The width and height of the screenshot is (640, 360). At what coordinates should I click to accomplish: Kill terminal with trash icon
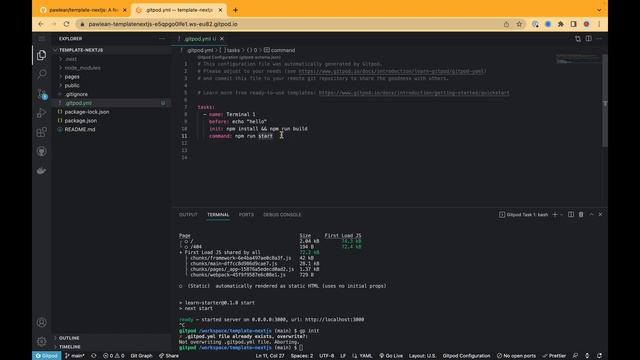[x=581, y=215]
